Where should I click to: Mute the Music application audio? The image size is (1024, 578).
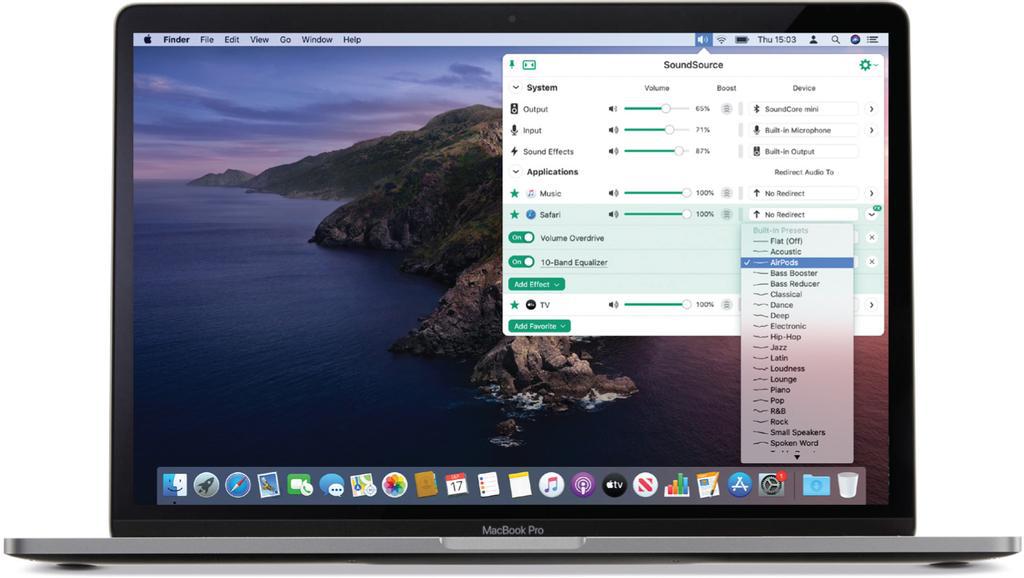click(613, 193)
